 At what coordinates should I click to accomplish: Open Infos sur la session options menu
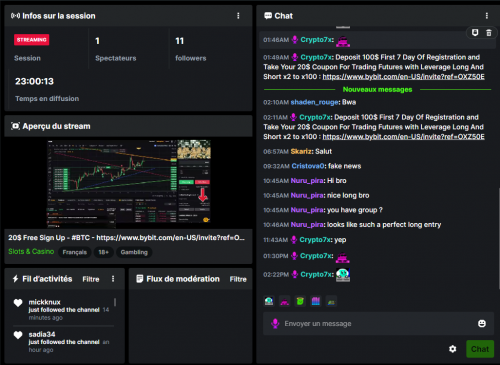point(238,16)
